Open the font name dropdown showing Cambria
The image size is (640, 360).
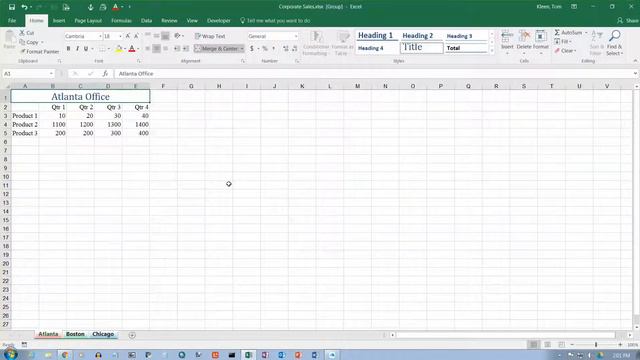100,36
